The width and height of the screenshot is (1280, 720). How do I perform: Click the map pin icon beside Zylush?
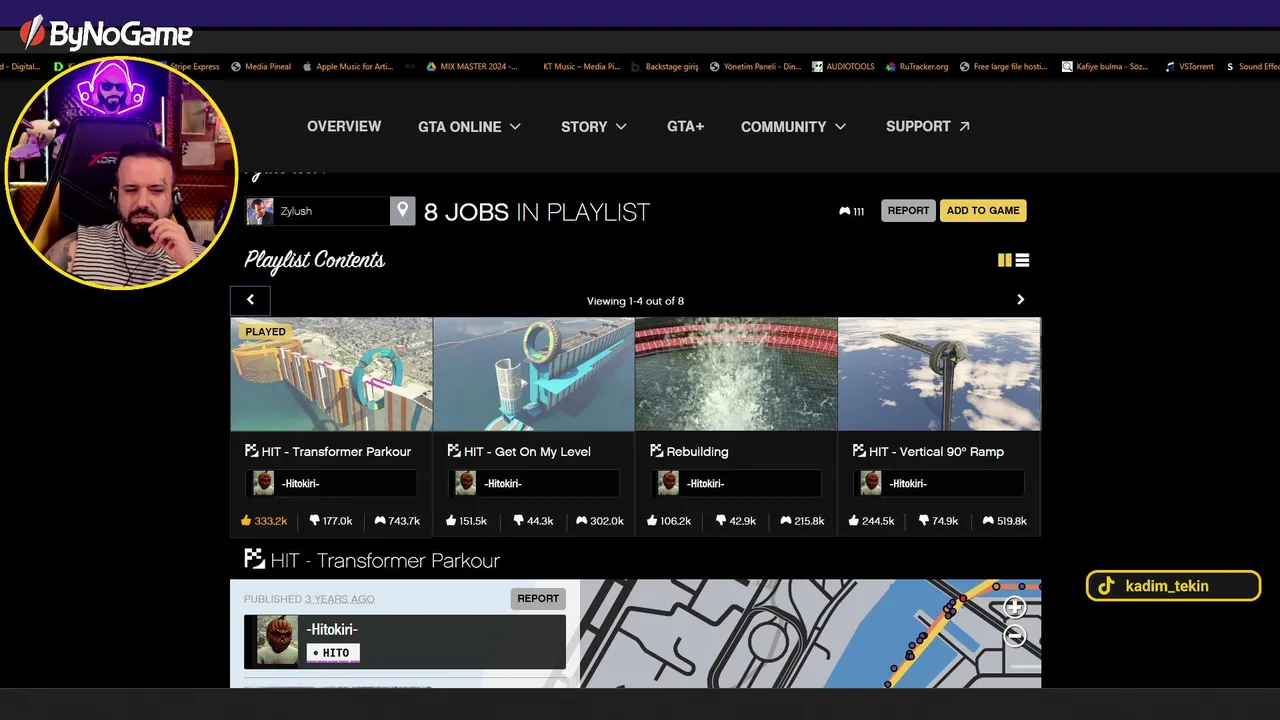pyautogui.click(x=402, y=211)
